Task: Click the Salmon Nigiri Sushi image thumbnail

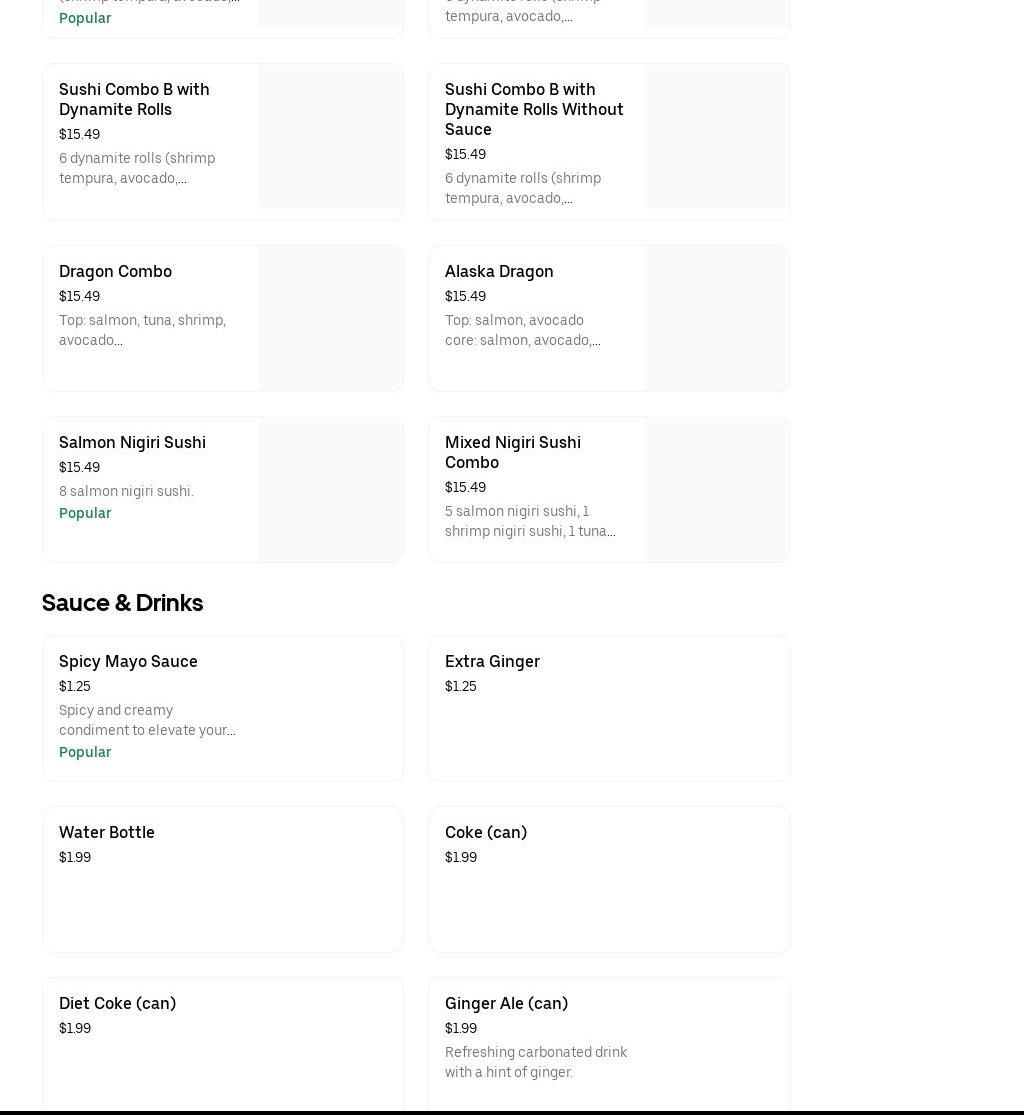Action: [330, 489]
